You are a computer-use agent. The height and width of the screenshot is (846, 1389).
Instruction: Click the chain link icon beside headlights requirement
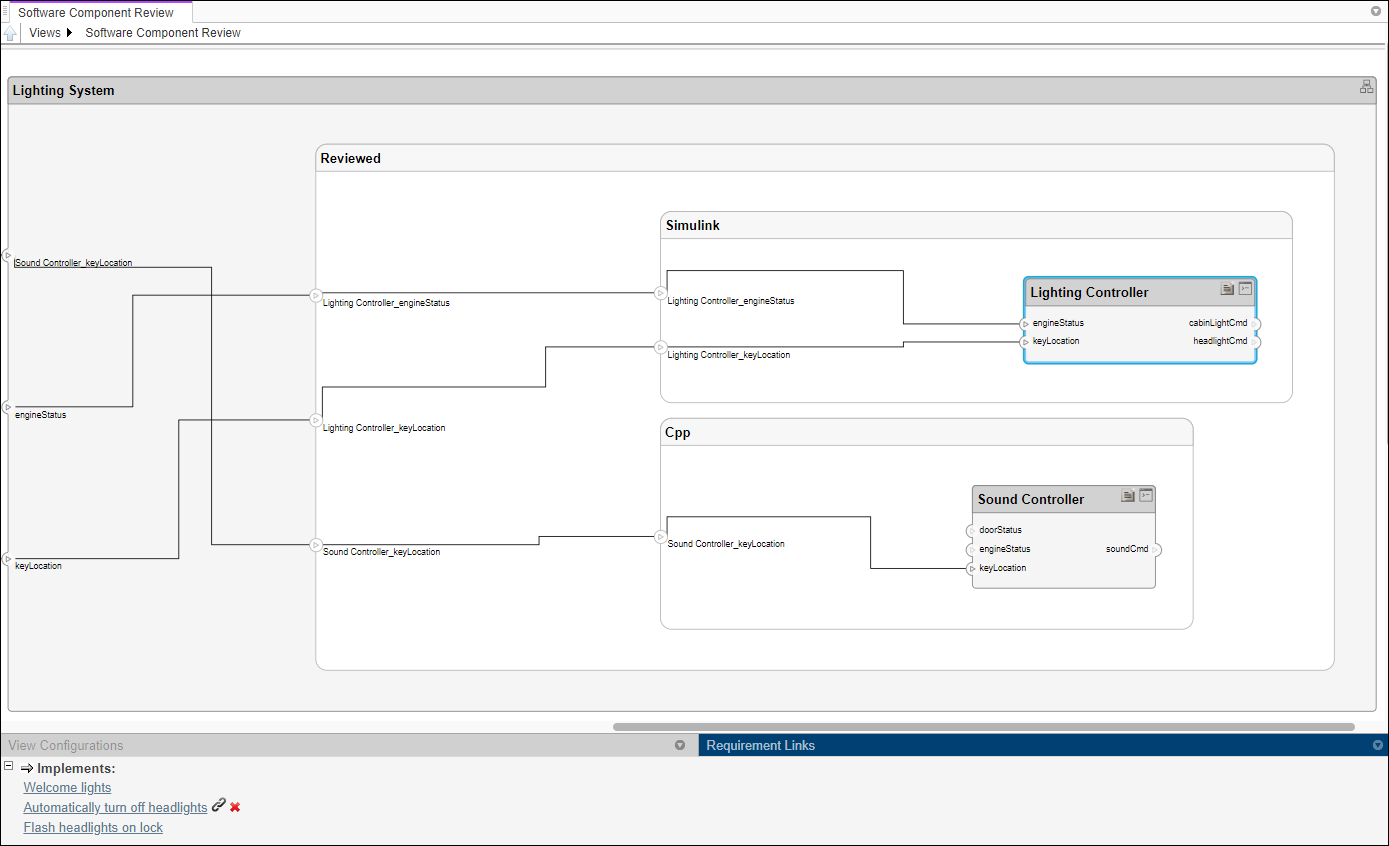tap(219, 806)
